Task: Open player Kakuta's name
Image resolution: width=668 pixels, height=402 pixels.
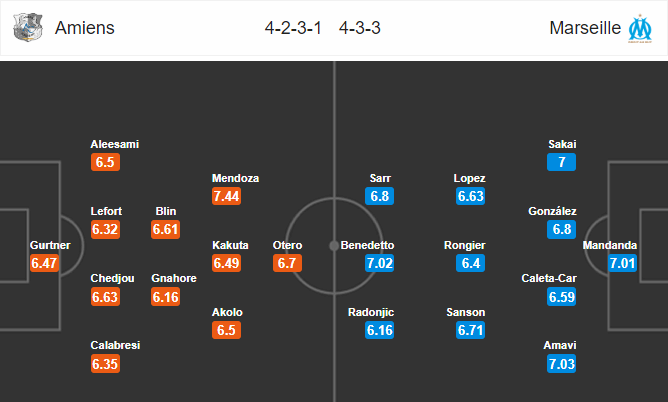Action: coord(230,245)
